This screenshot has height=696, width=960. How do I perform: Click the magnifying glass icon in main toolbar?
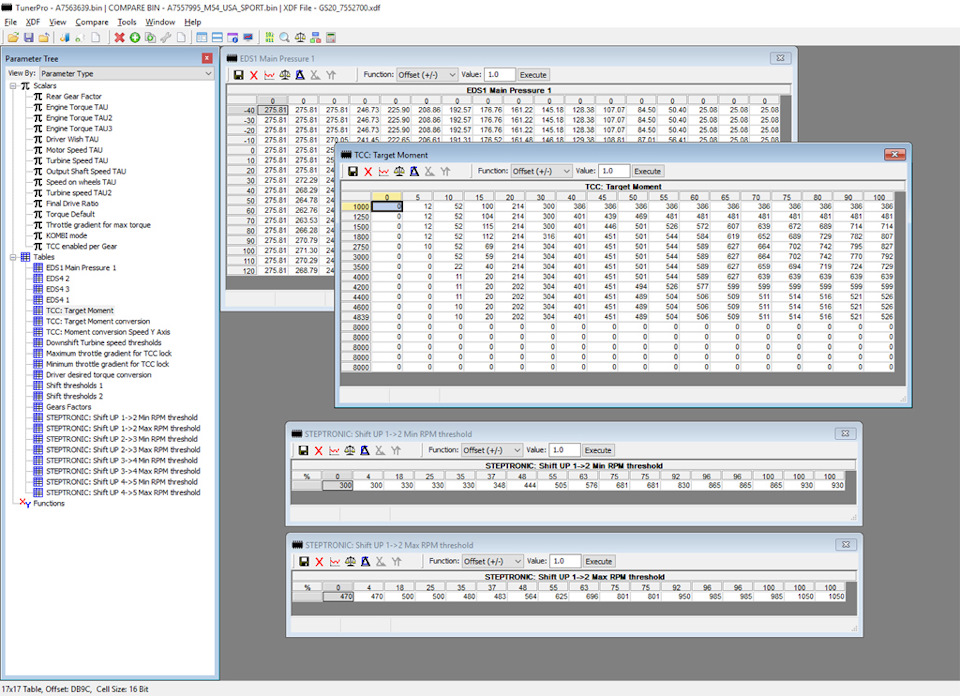pyautogui.click(x=285, y=38)
